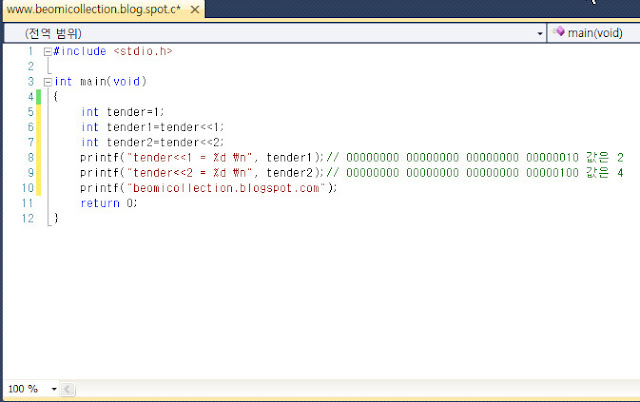
Task: Click the int main(void) declaration
Action: tap(100, 82)
